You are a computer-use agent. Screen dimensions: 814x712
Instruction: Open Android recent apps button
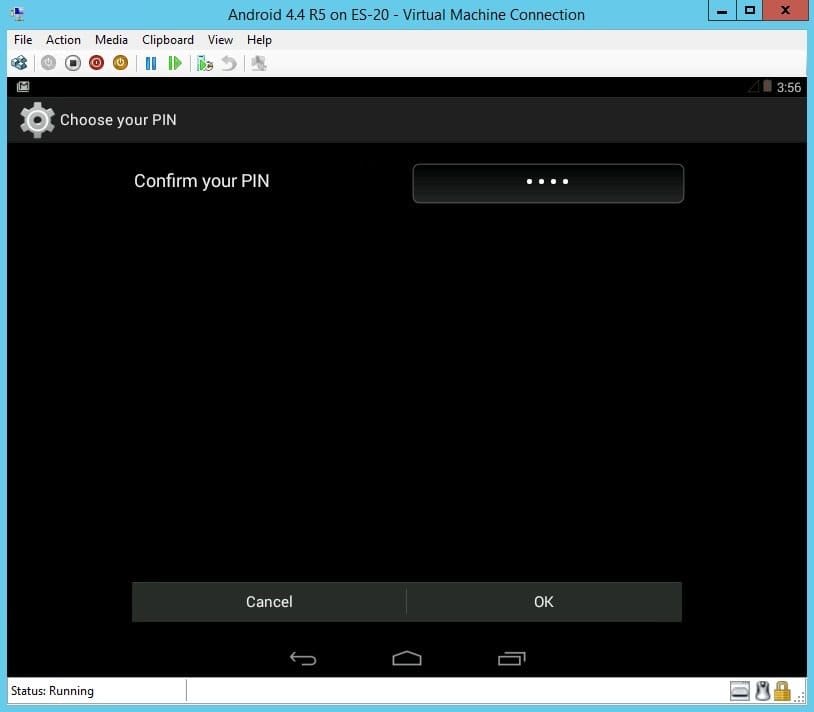tap(512, 658)
